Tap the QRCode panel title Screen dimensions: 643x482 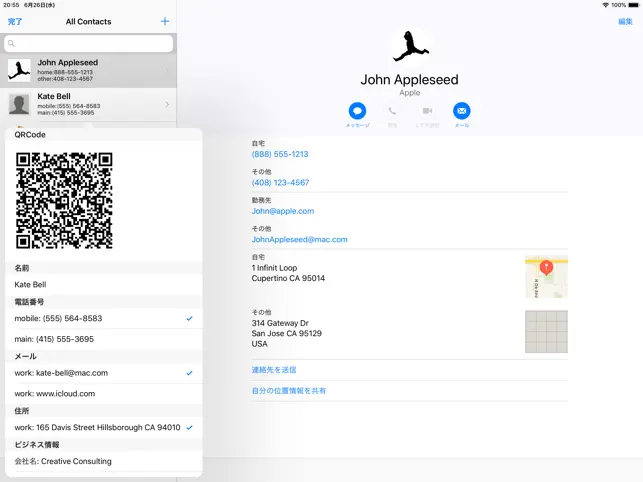30,135
